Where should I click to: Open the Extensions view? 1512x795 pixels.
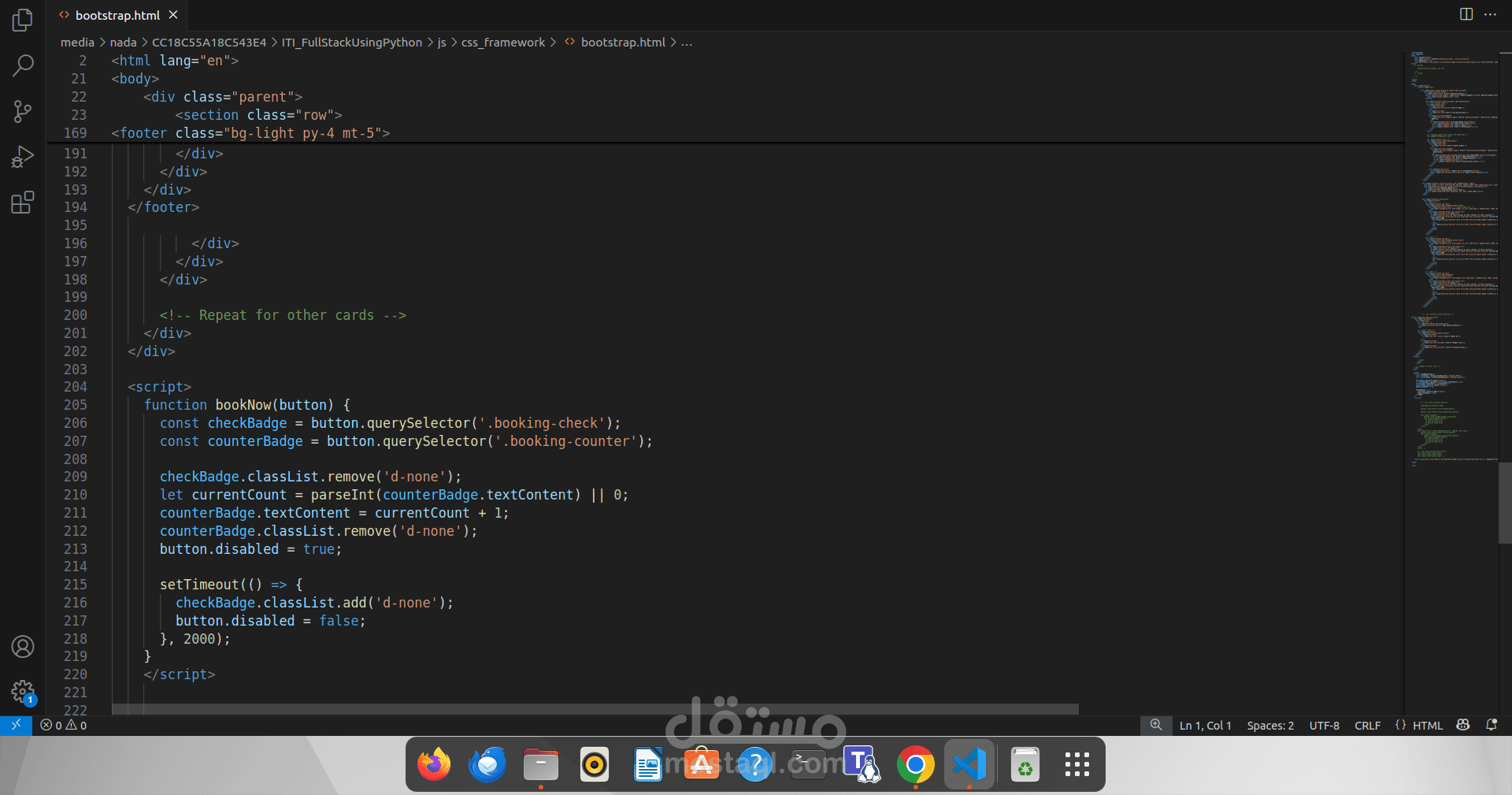(23, 202)
